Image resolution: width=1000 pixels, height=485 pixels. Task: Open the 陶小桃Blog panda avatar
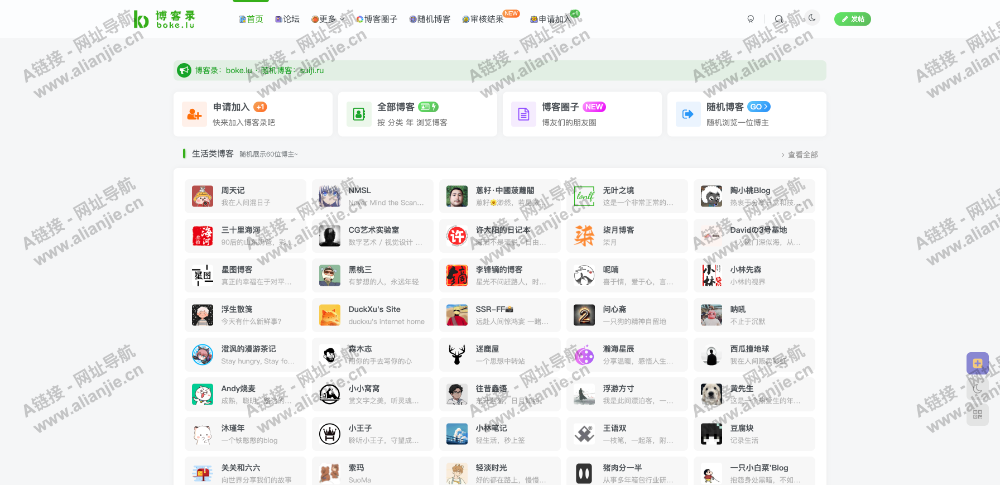point(711,196)
